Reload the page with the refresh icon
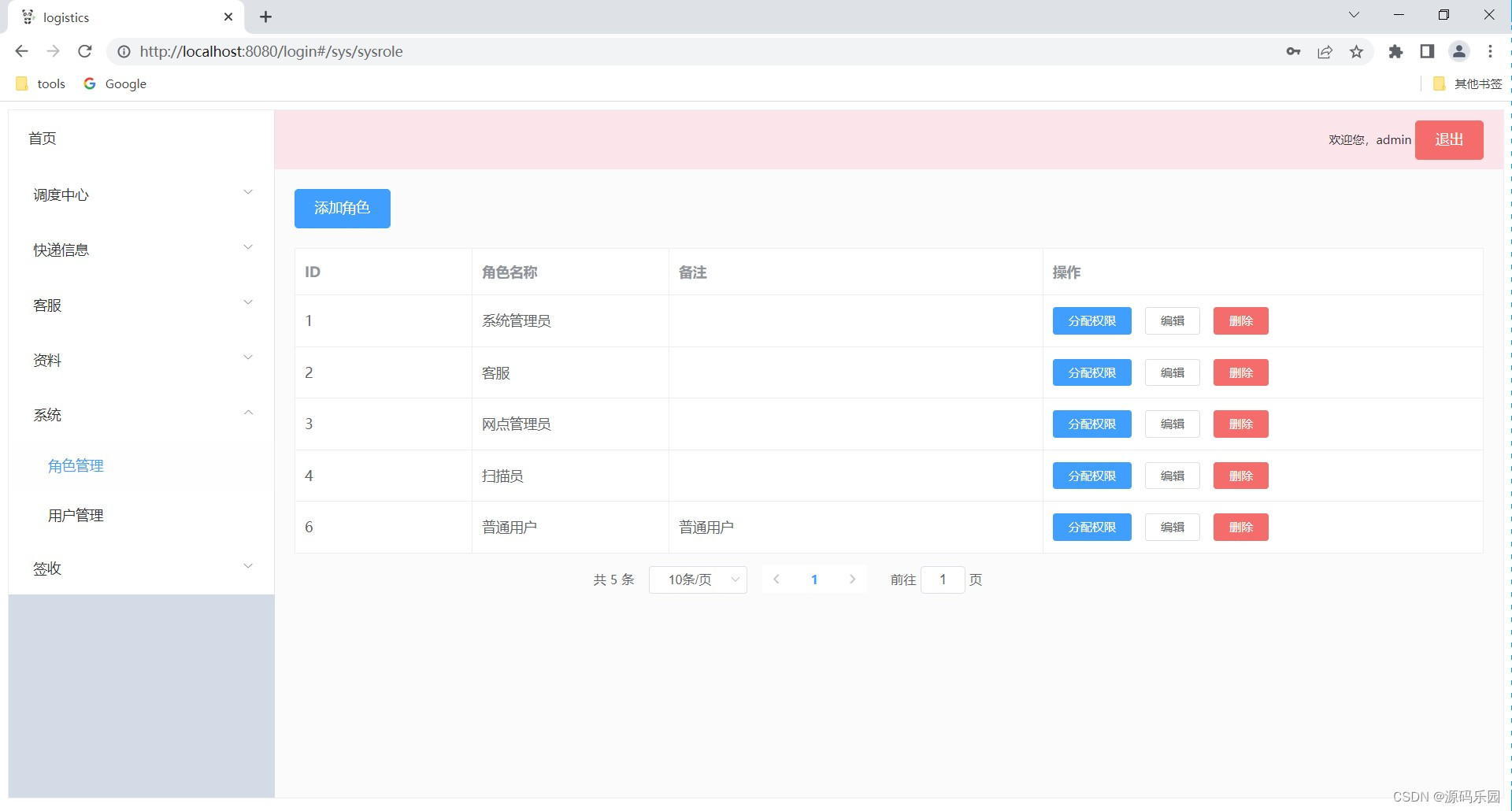Viewport: 1512px width, 811px height. click(85, 51)
